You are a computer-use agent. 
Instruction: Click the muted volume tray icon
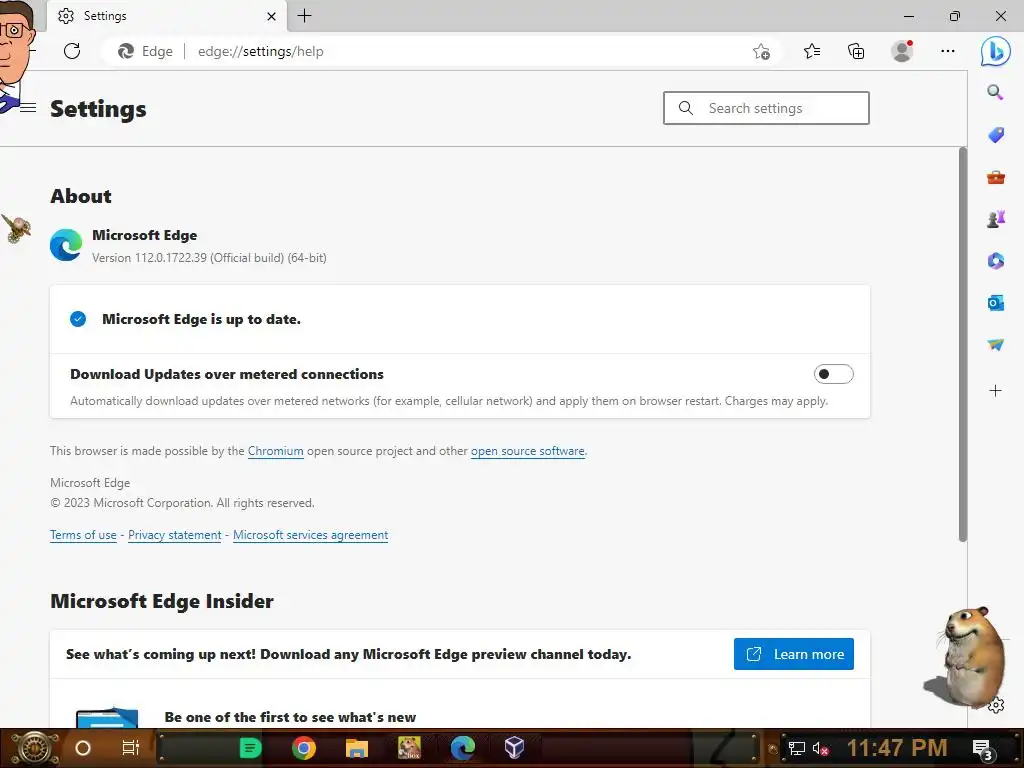(820, 748)
